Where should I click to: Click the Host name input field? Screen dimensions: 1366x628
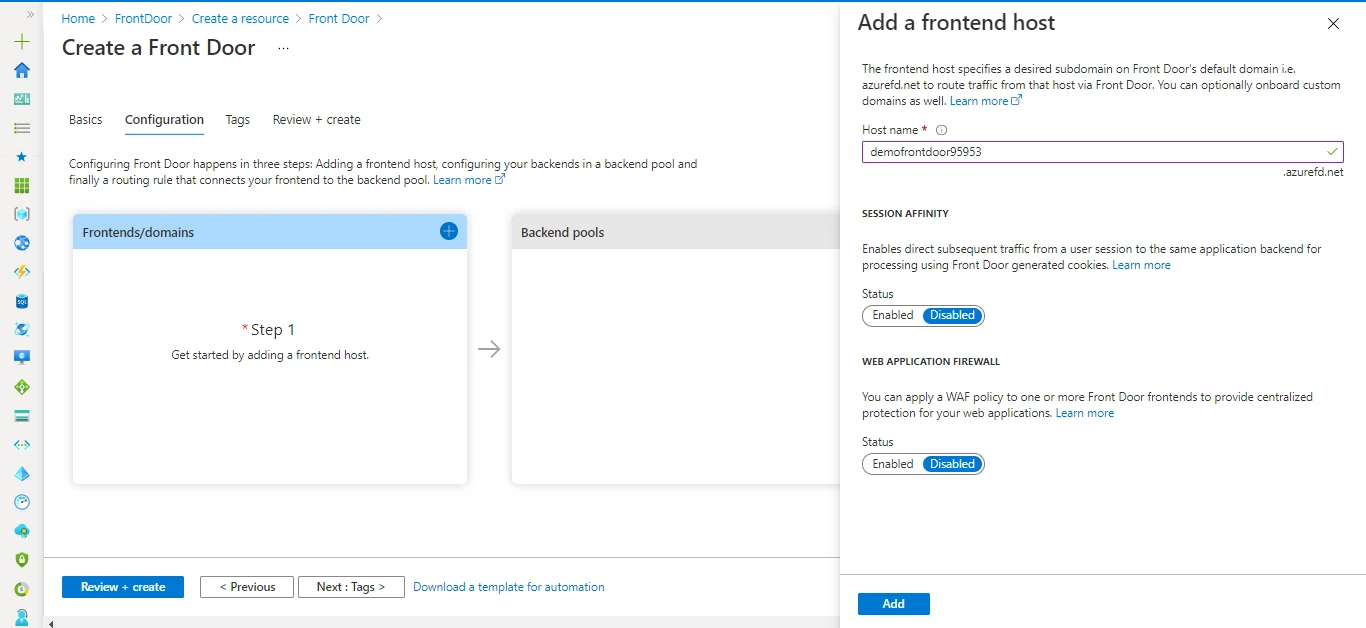click(1090, 152)
